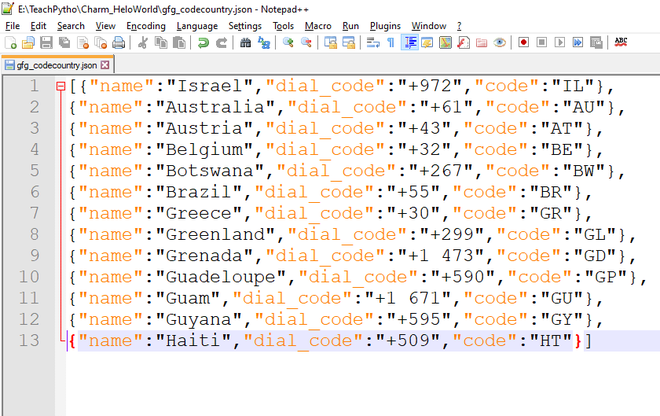Toggle the Function List panel
This screenshot has width=660, height=416.
(x=463, y=43)
